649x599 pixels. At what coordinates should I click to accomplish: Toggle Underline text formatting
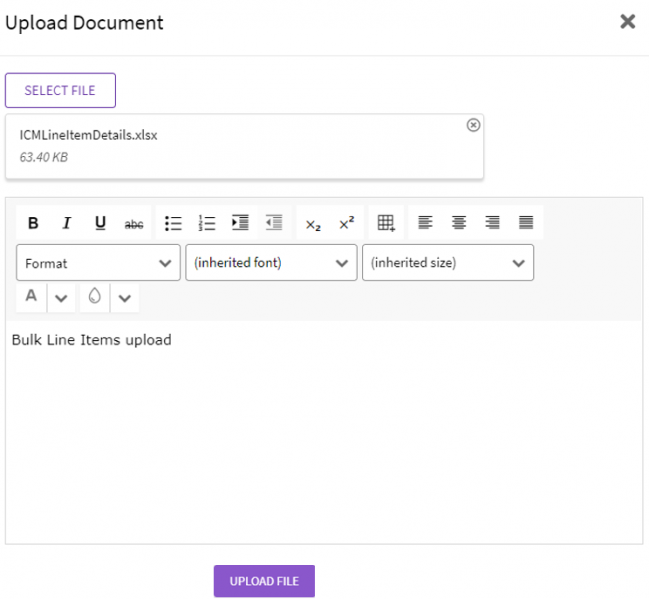pyautogui.click(x=100, y=223)
